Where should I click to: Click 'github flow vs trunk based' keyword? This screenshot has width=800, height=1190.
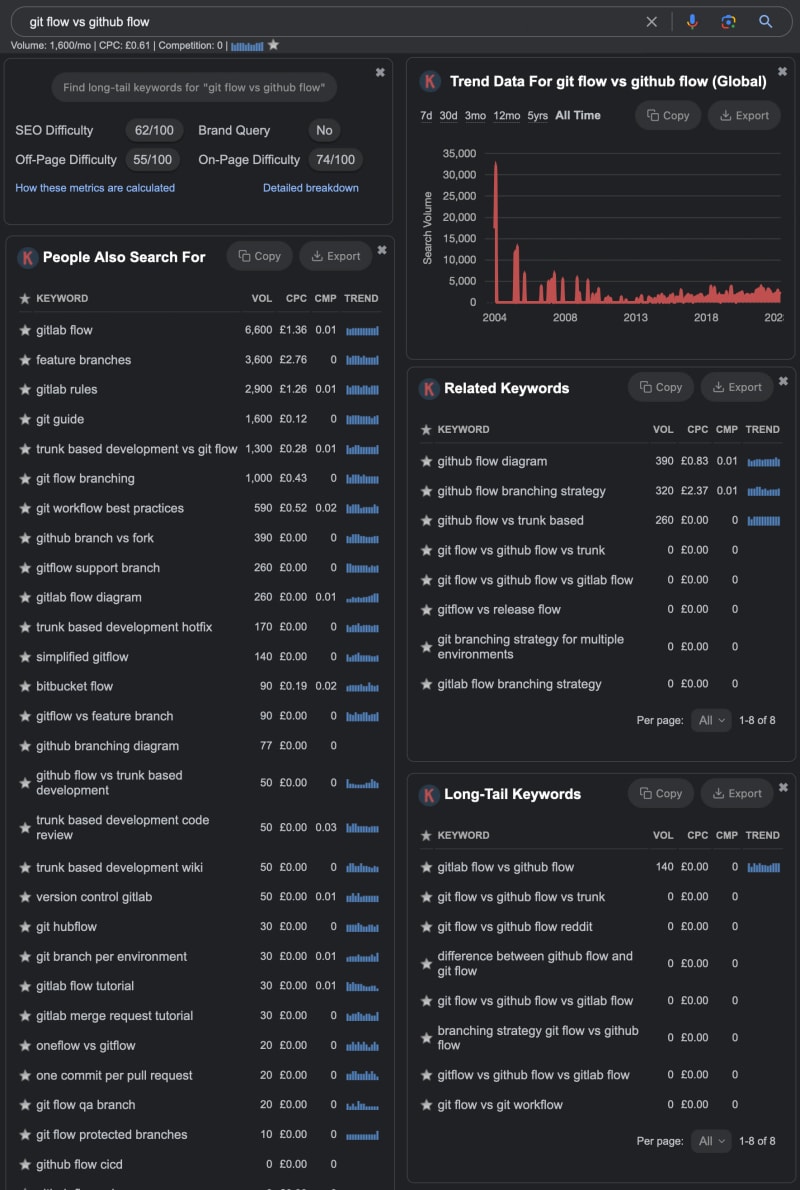pos(510,521)
